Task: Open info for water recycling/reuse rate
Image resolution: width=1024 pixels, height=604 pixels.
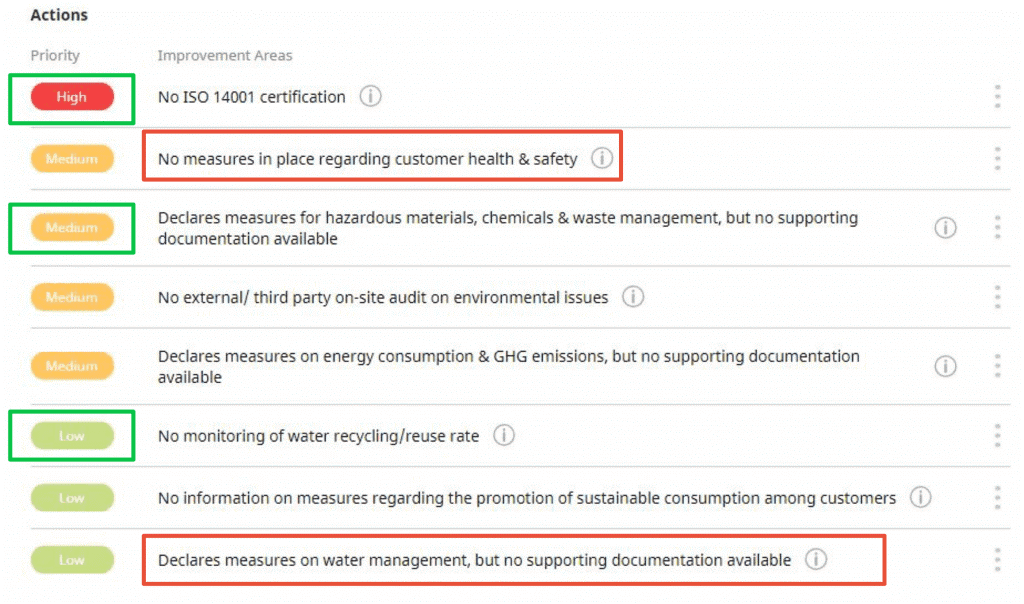Action: coord(504,436)
